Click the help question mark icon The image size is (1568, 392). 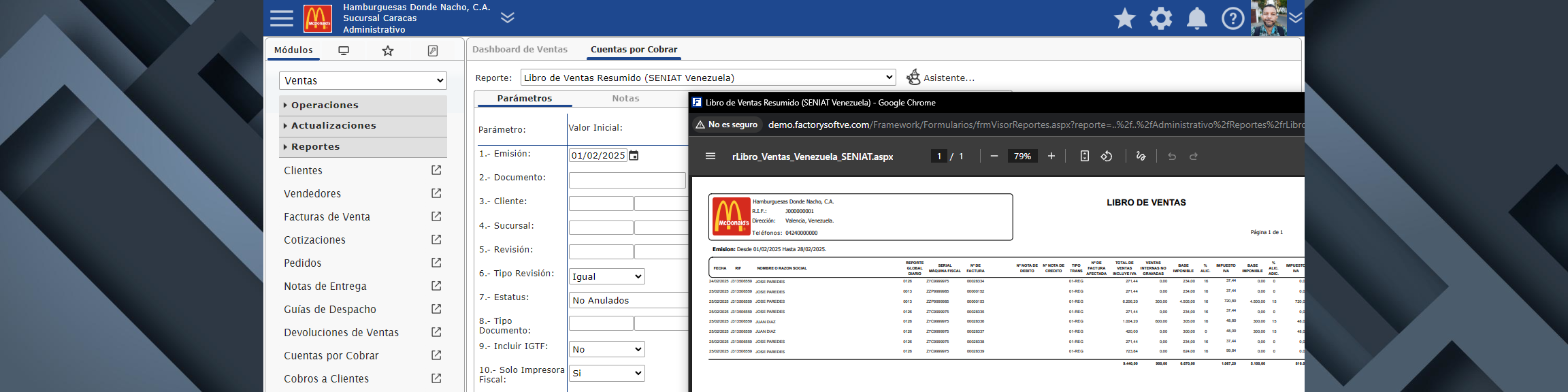click(1232, 18)
